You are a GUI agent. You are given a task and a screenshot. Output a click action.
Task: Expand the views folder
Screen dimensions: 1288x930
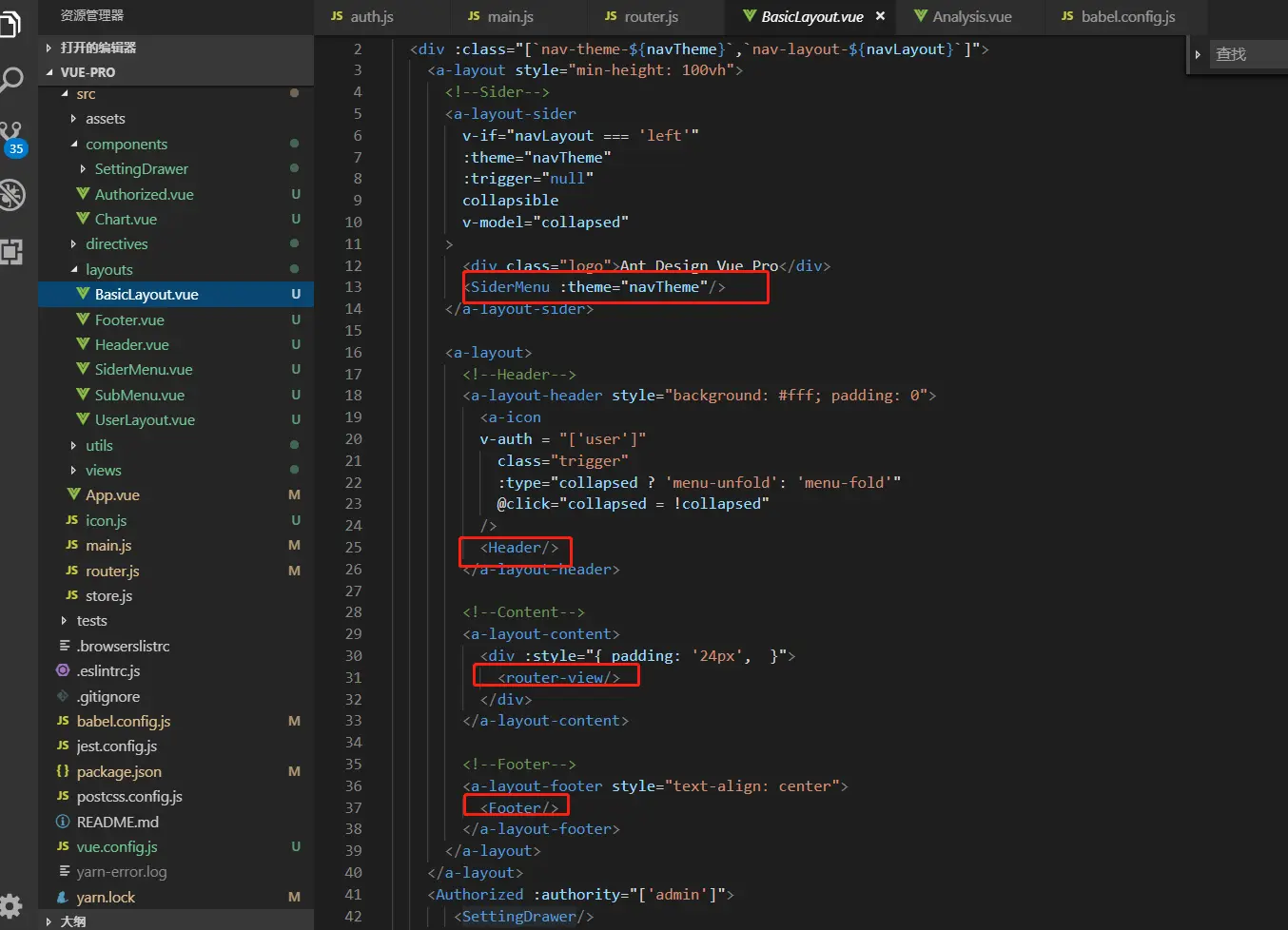coord(74,470)
